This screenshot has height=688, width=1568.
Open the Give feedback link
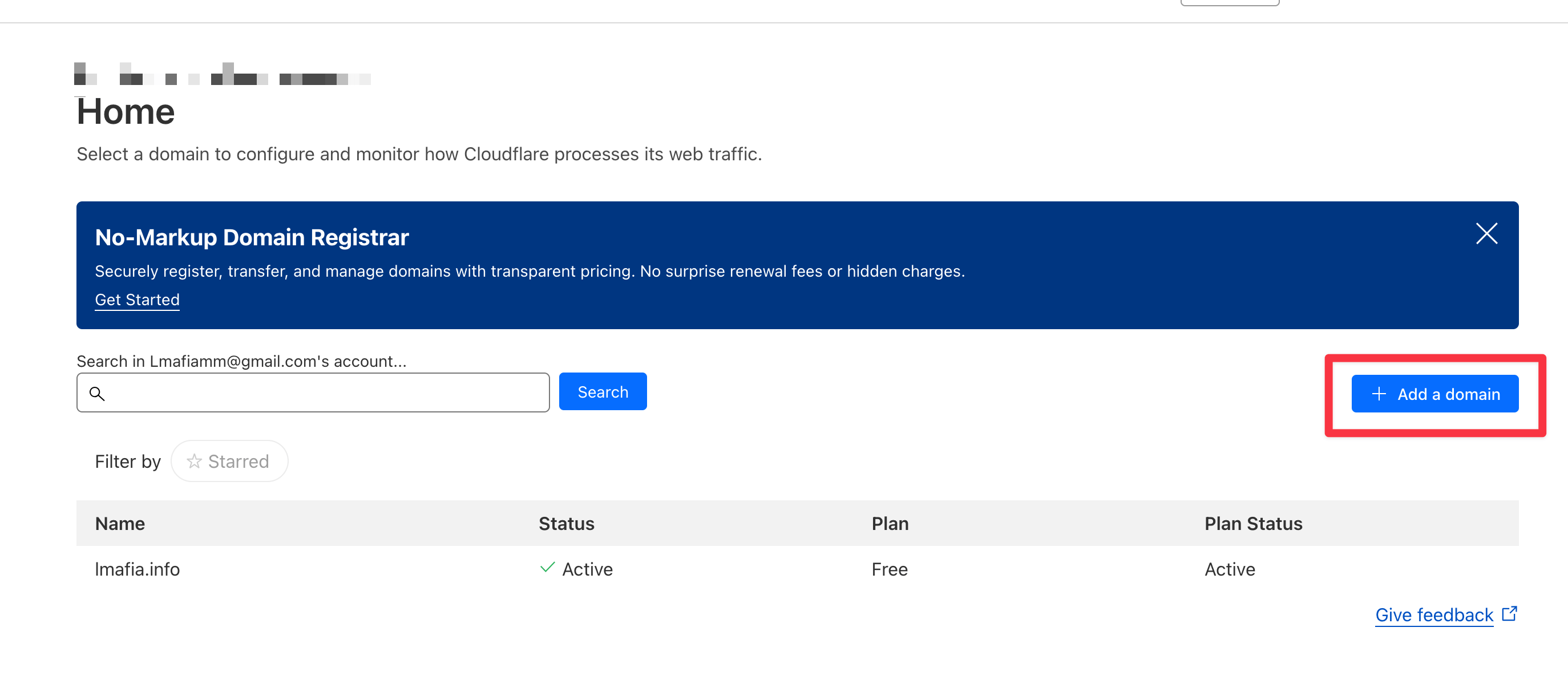[x=1433, y=614]
